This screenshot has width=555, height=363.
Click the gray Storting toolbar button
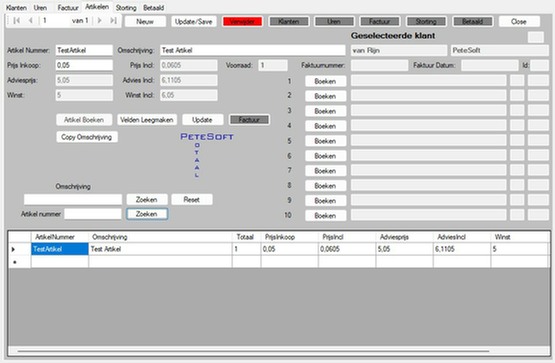tap(426, 22)
